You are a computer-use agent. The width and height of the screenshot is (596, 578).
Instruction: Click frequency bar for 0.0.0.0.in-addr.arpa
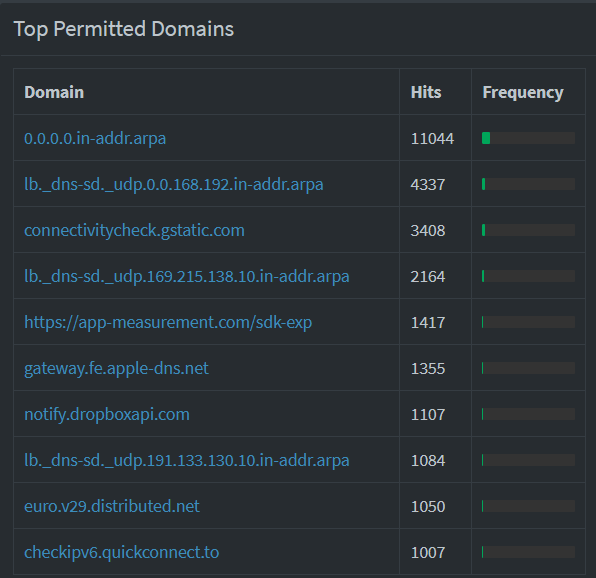(x=528, y=138)
